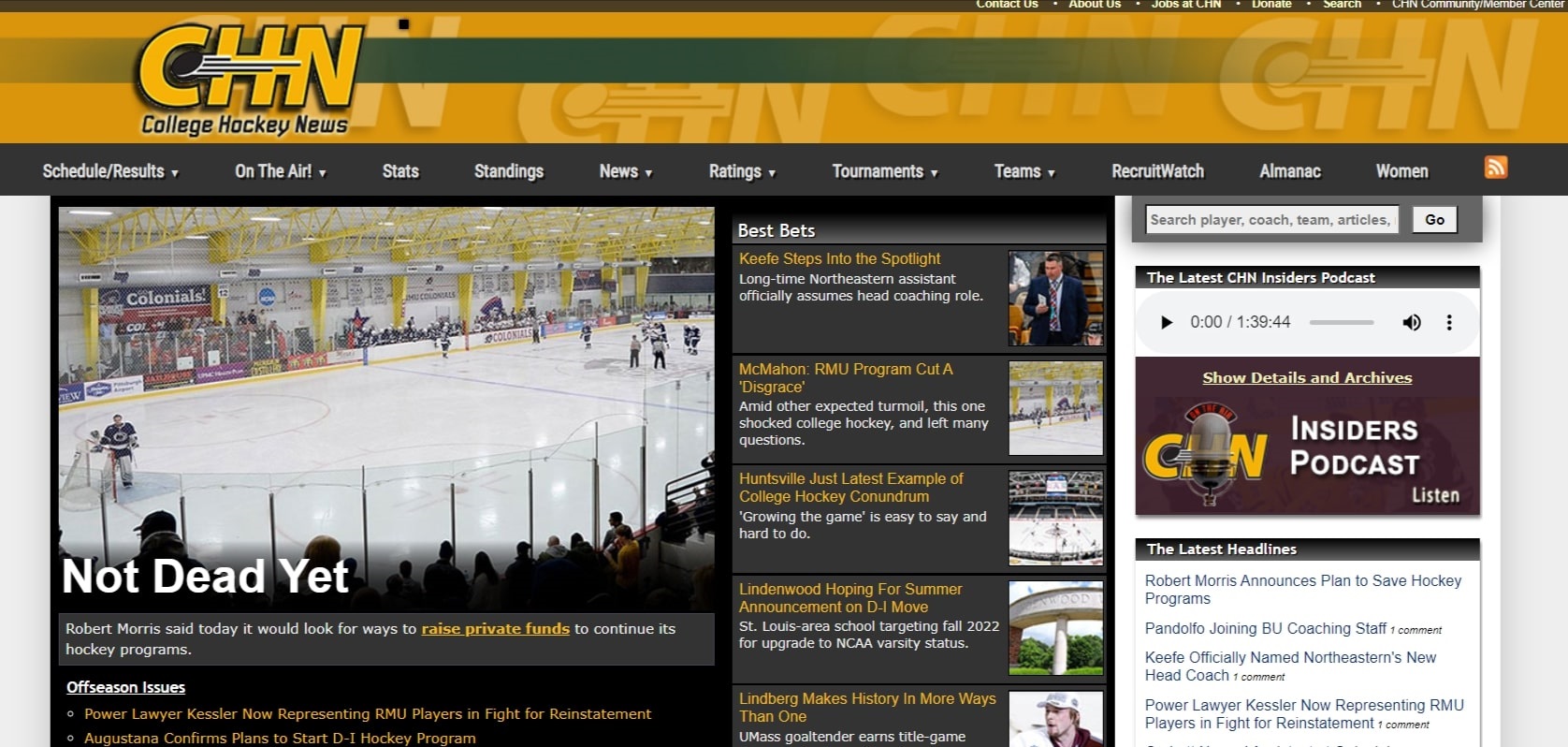
Task: Play the CHN Insiders Podcast audio
Action: [1166, 322]
